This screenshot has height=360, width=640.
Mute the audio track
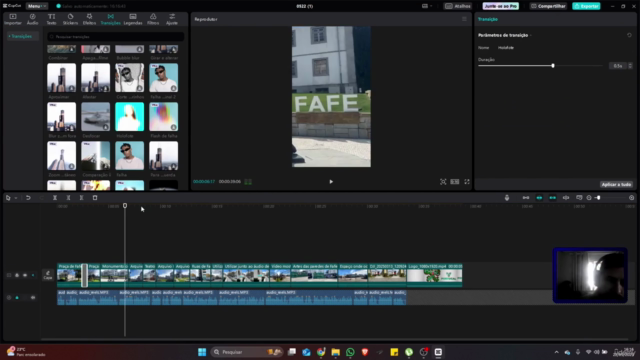click(33, 298)
